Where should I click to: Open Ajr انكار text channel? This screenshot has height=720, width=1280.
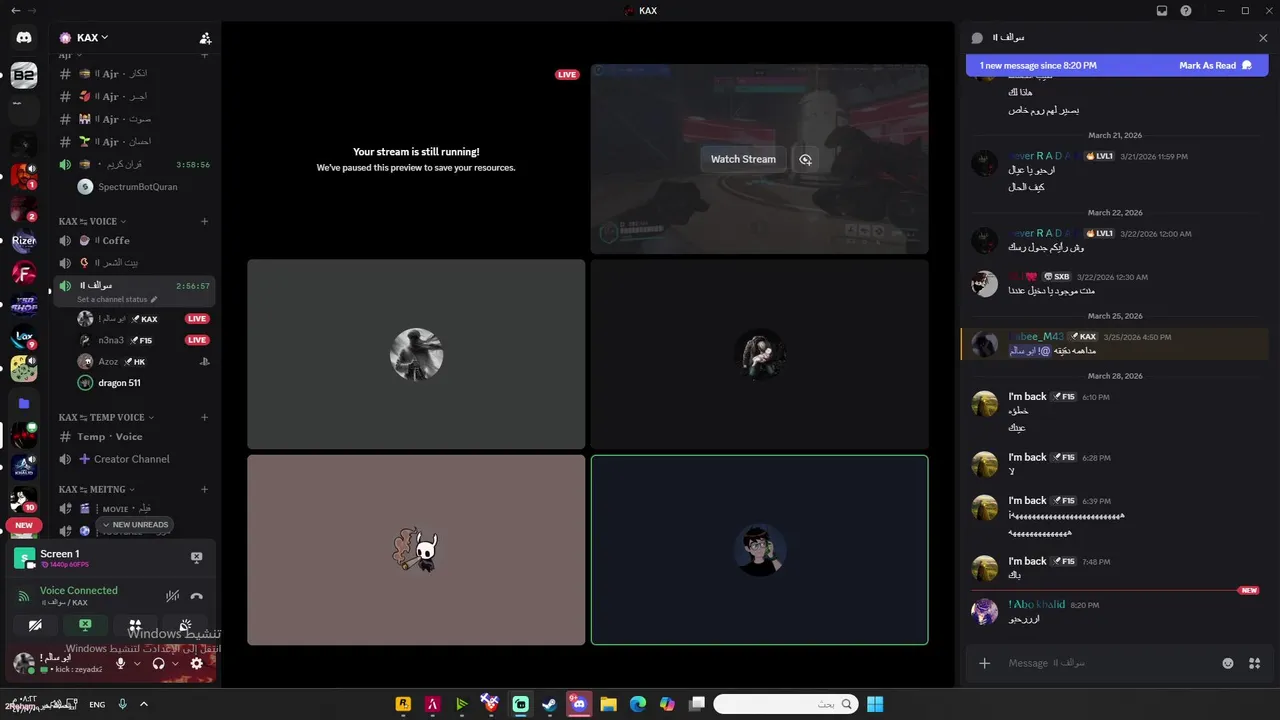click(134, 74)
